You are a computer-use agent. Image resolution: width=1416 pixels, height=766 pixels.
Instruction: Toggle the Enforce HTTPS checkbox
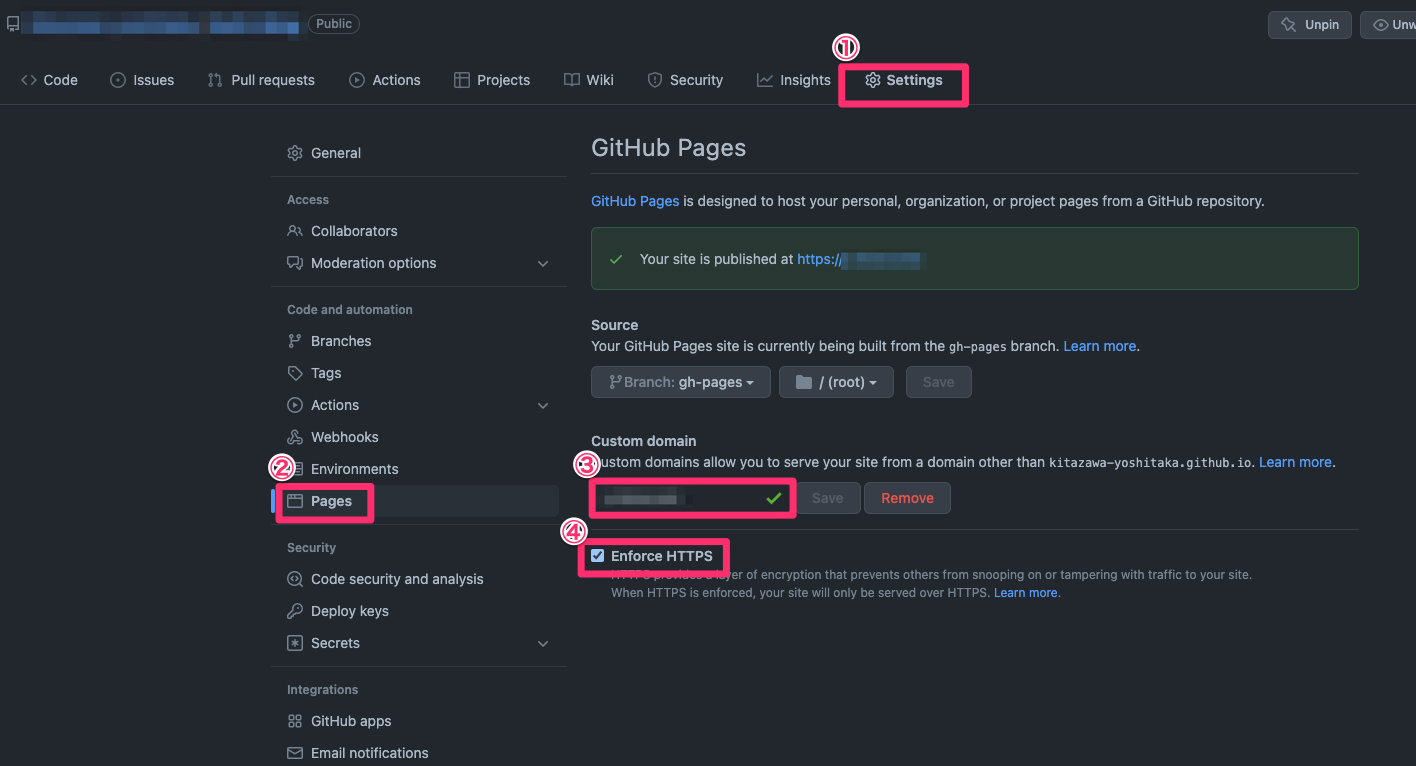tap(598, 556)
